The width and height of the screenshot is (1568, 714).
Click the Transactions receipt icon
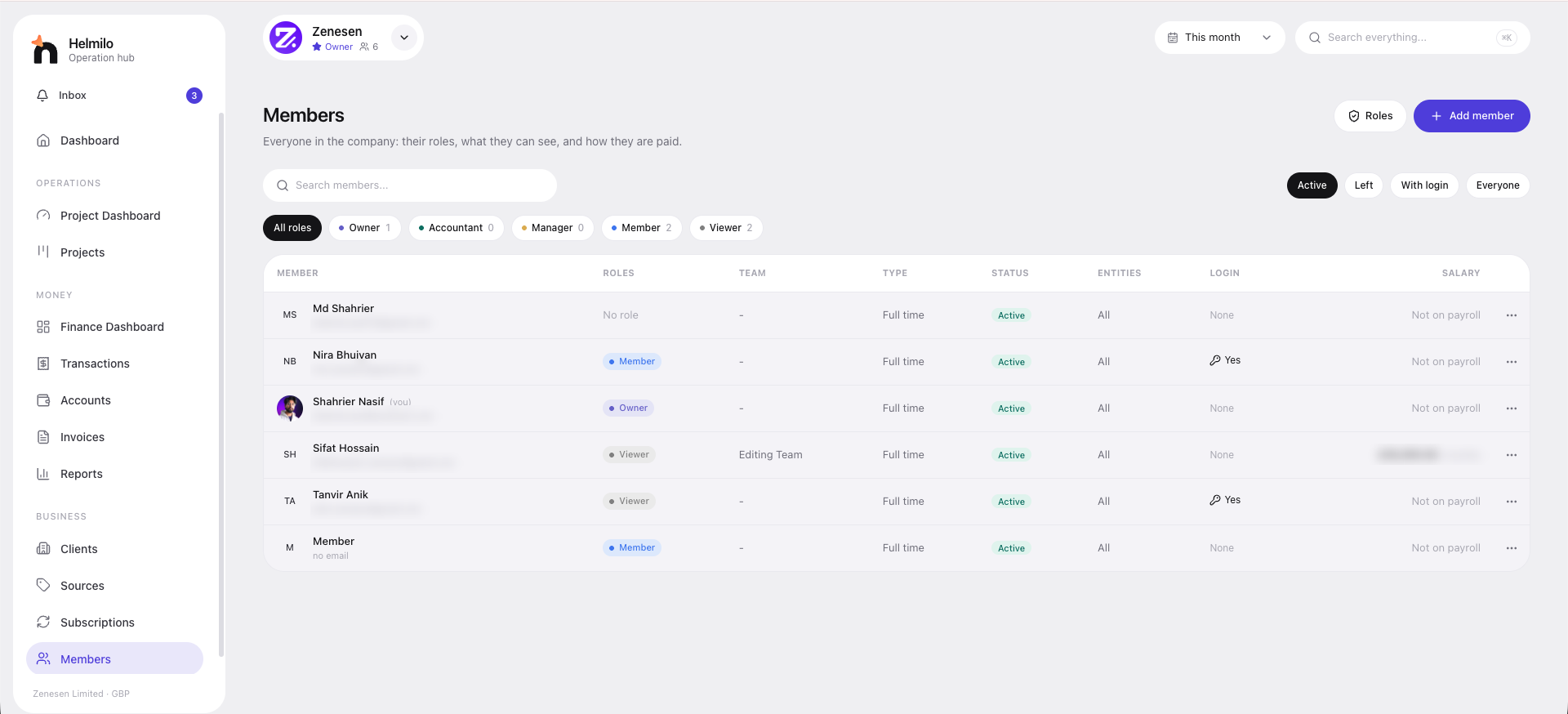click(x=43, y=364)
